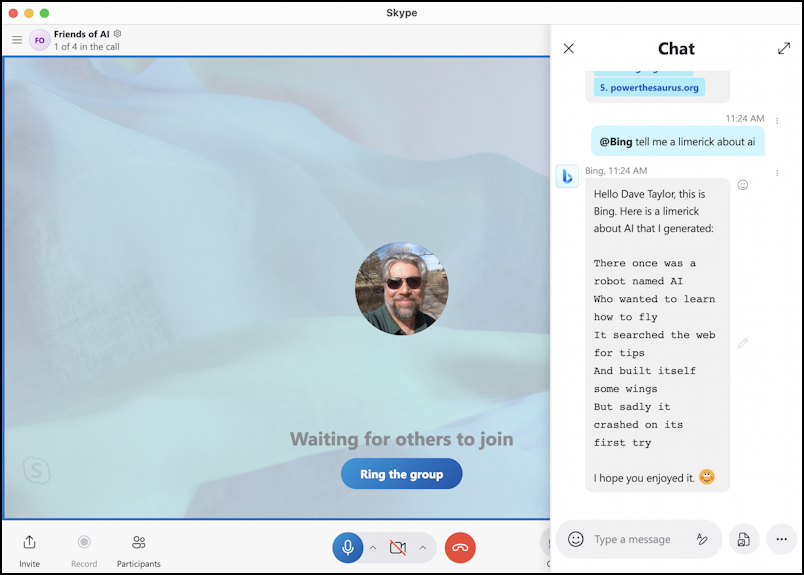804x575 pixels.
Task: Click the "Bing, 11:24 AM" sender label
Action: (616, 171)
